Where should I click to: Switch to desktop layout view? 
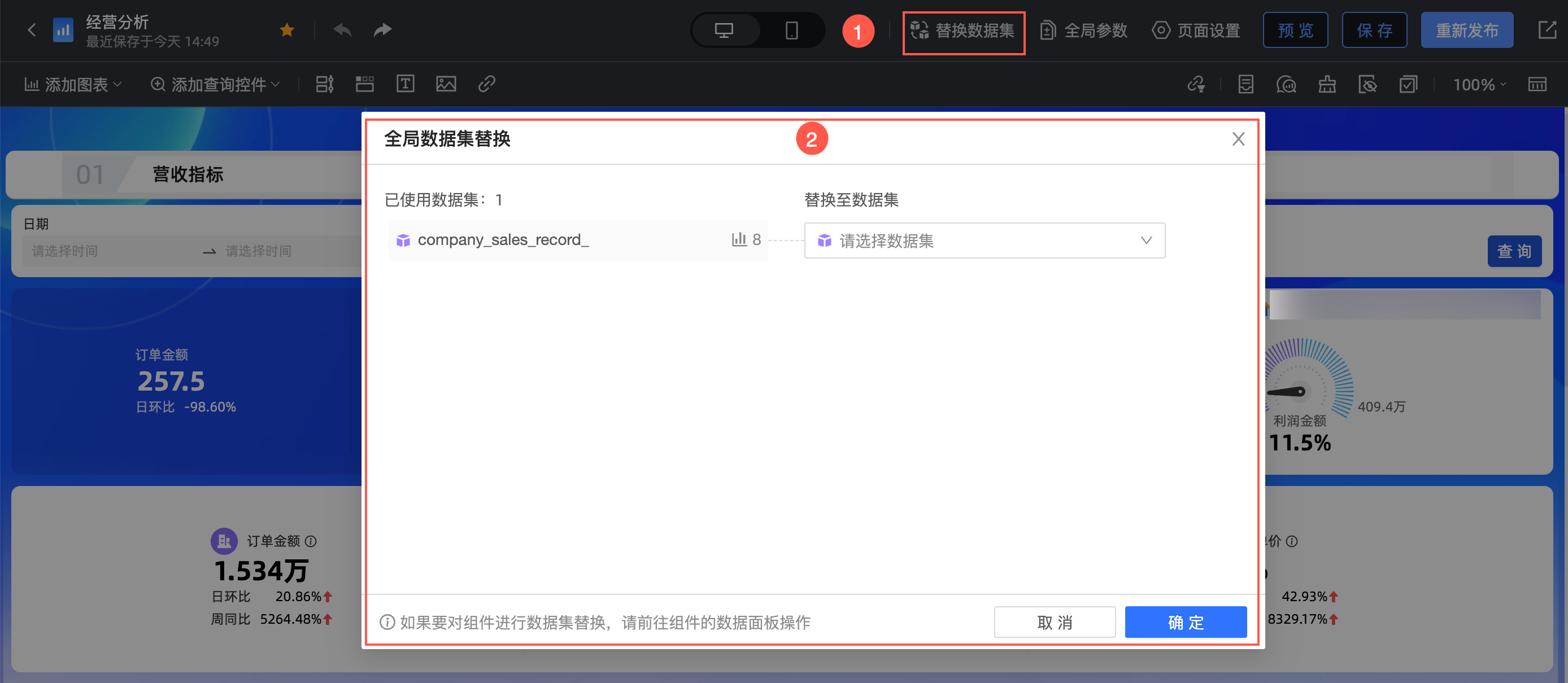tap(724, 30)
